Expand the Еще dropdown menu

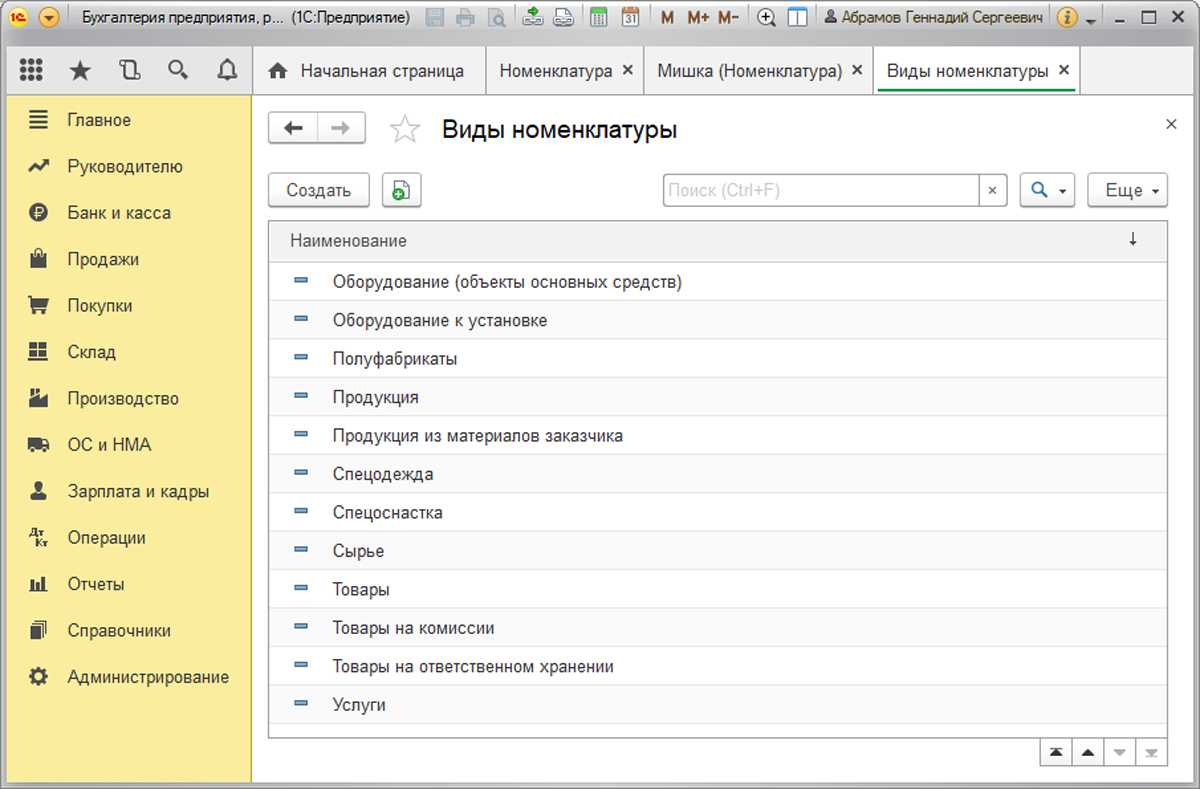1127,190
